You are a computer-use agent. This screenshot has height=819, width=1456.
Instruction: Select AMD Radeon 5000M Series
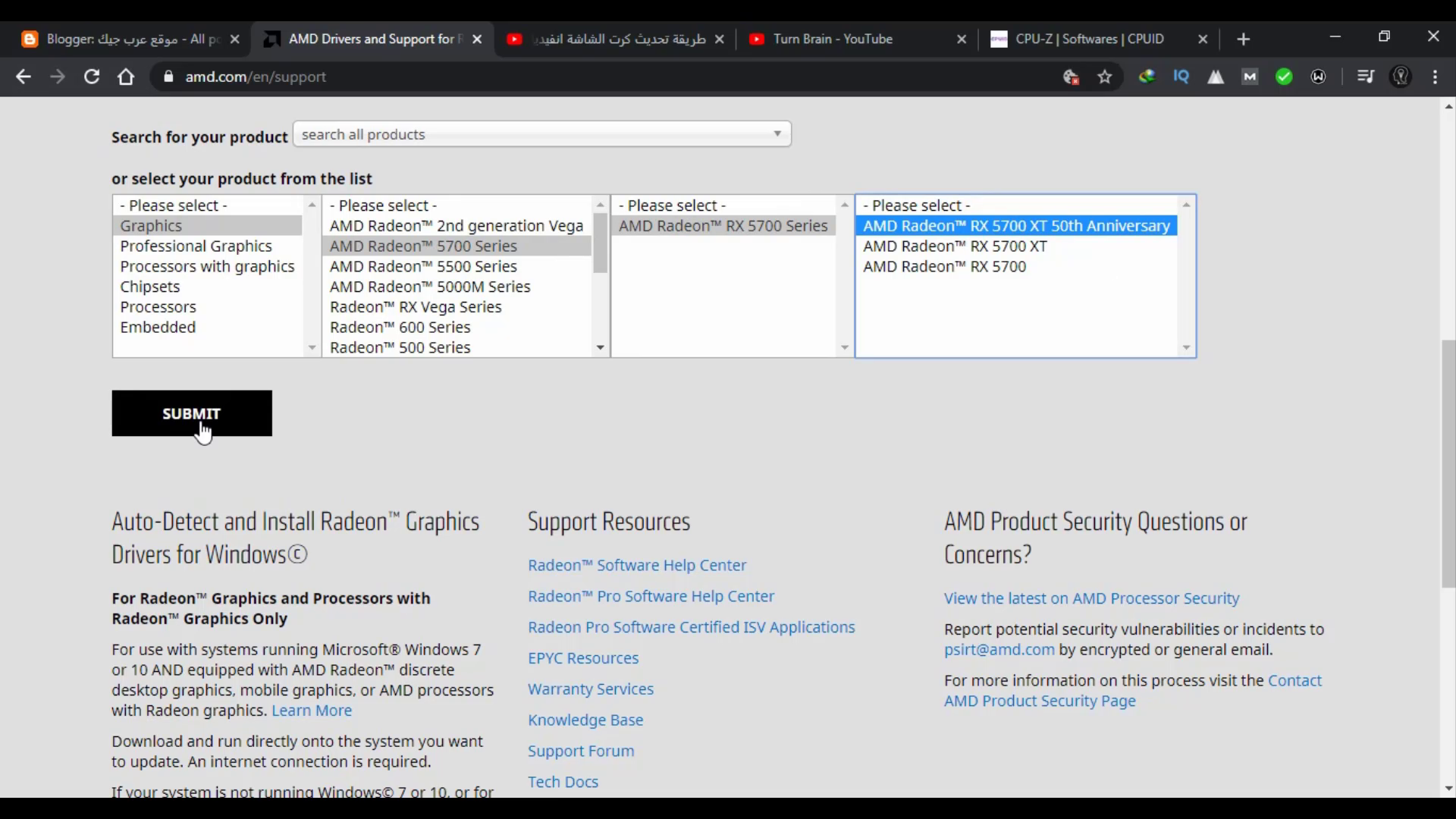click(x=457, y=287)
